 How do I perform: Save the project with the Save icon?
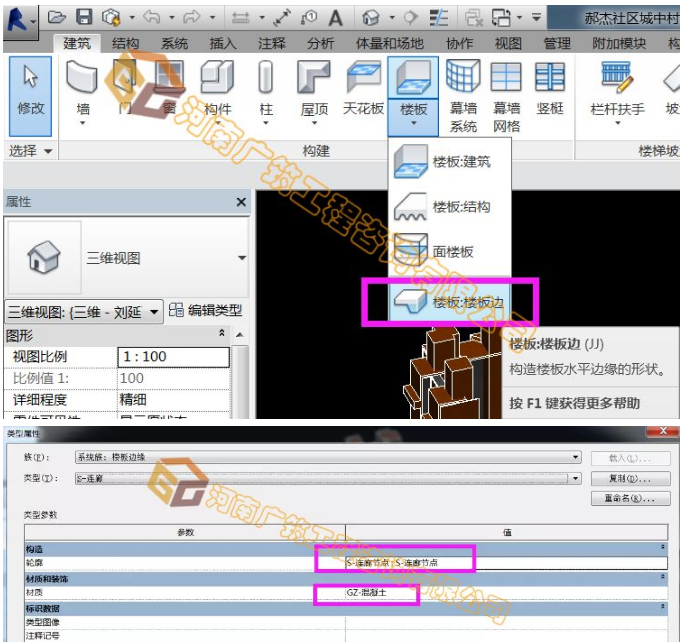click(84, 18)
